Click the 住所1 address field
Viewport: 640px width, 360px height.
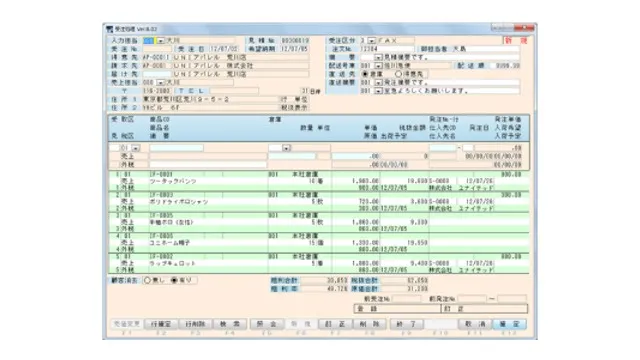210,99
